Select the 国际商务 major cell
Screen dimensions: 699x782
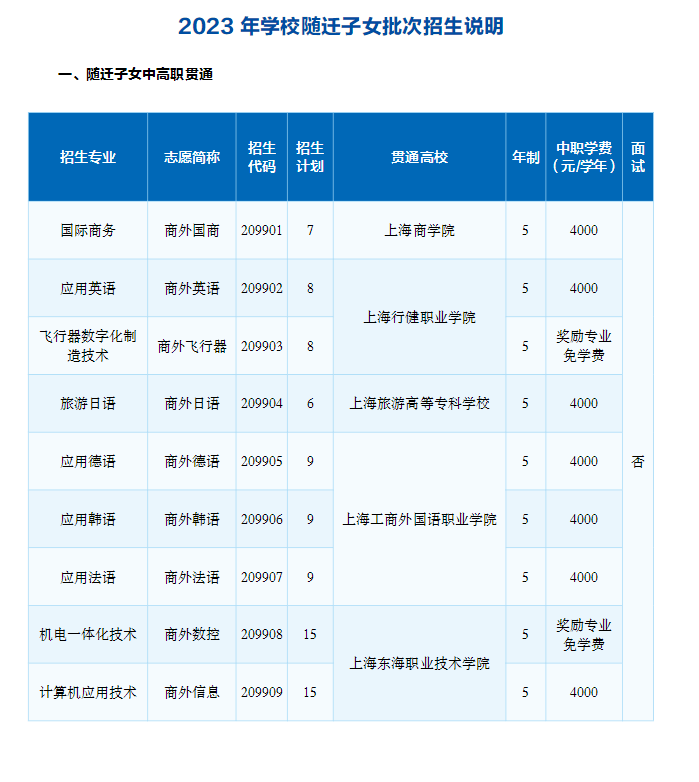pos(88,230)
